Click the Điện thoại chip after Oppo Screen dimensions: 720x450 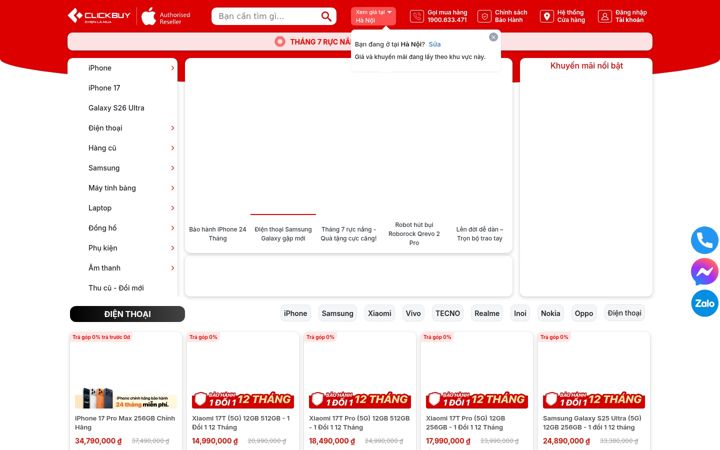click(624, 313)
